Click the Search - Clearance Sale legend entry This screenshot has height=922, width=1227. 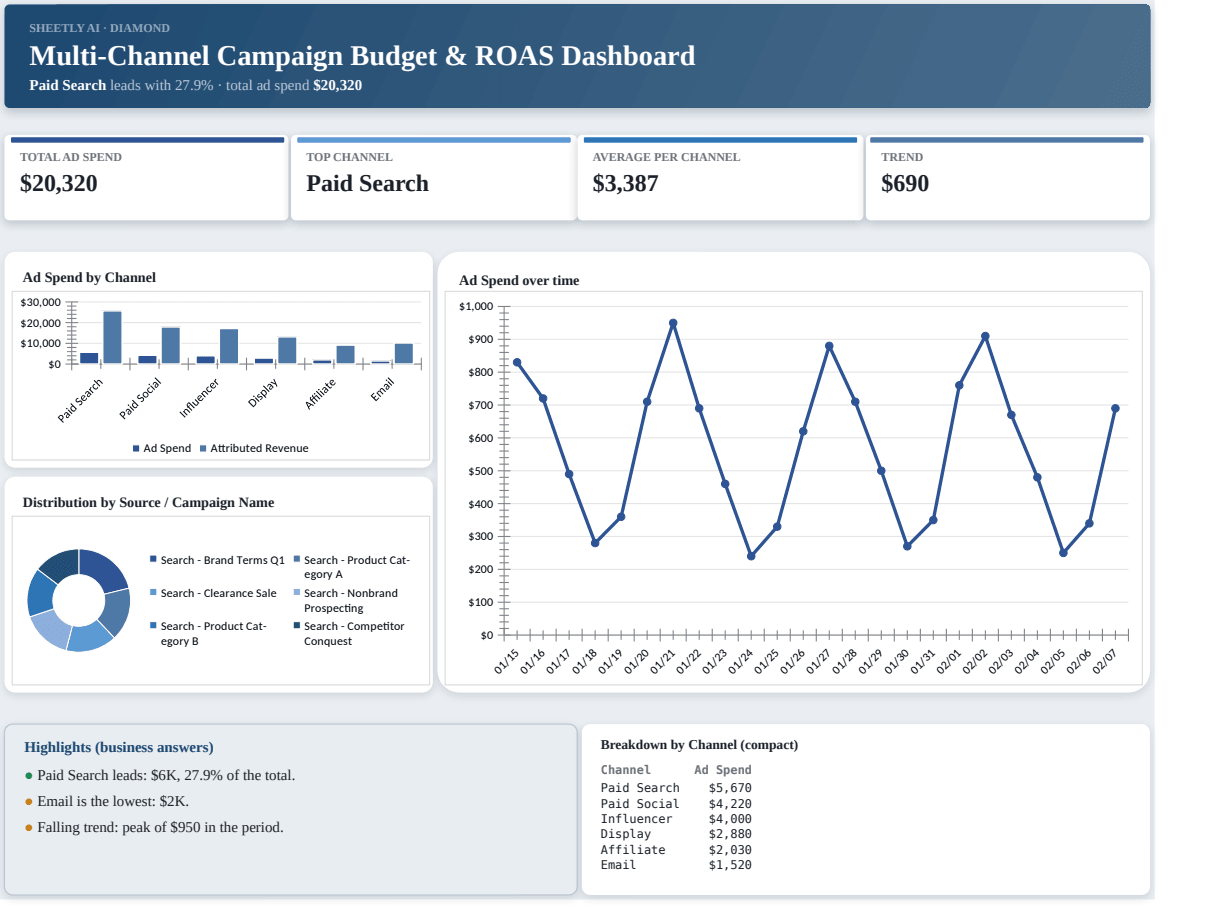[213, 593]
